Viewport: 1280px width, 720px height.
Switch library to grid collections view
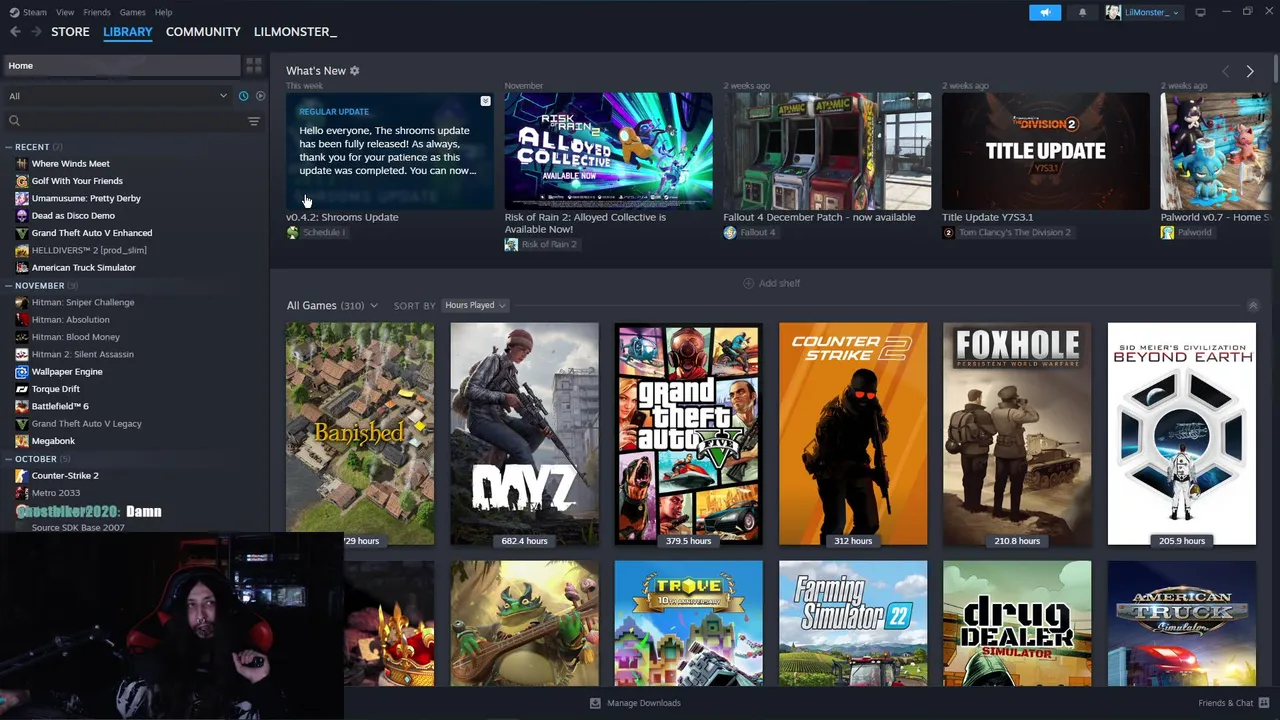coord(254,65)
